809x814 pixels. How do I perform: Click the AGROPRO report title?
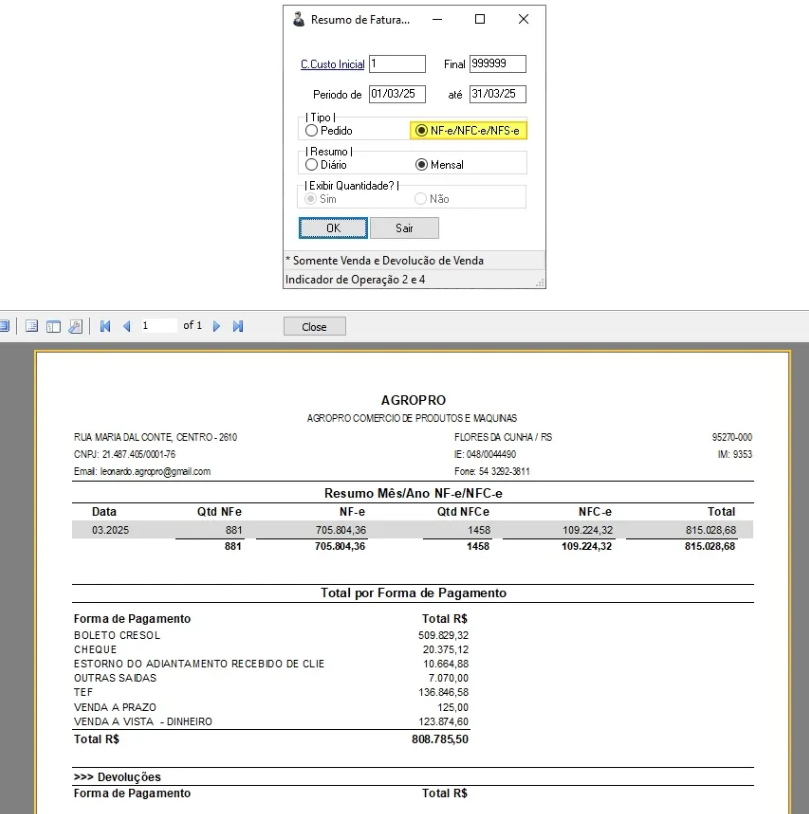point(413,400)
